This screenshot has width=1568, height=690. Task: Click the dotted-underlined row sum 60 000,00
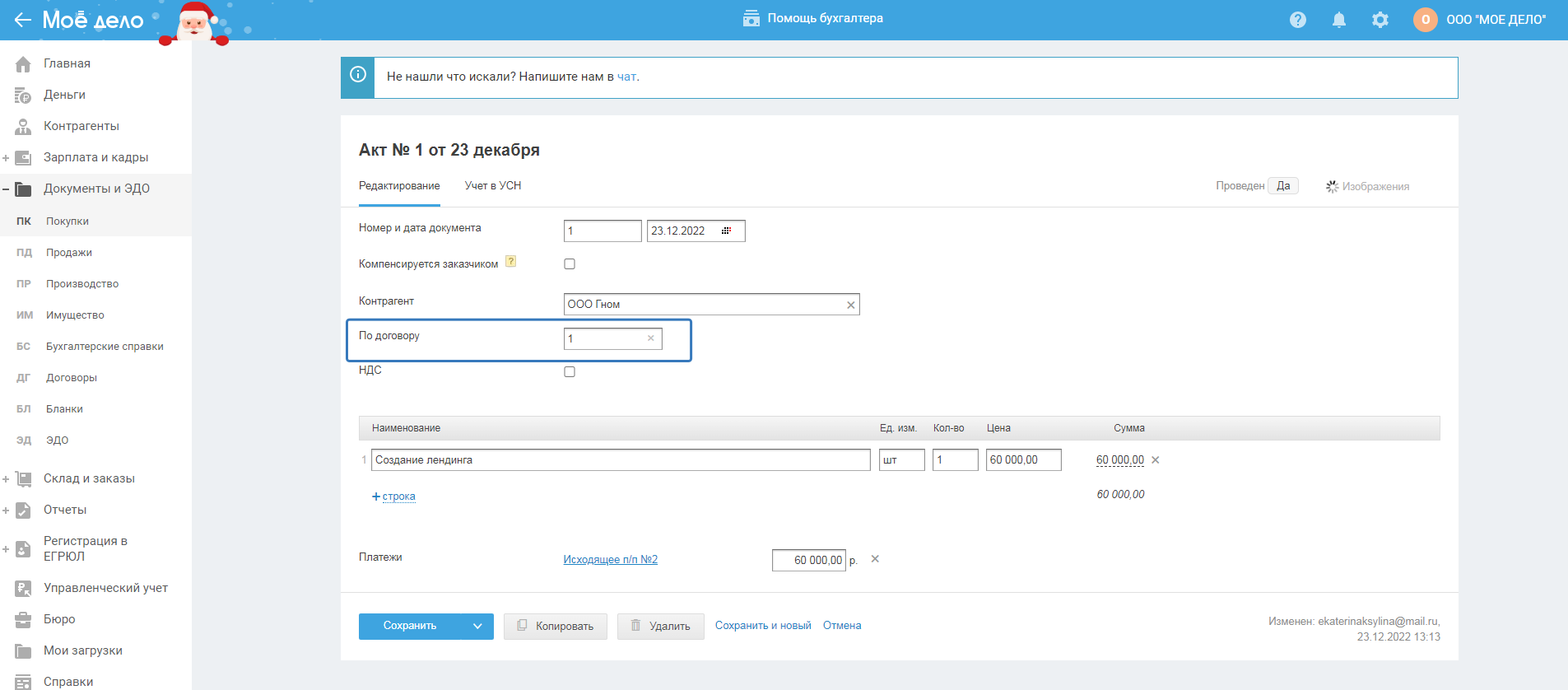[1120, 460]
